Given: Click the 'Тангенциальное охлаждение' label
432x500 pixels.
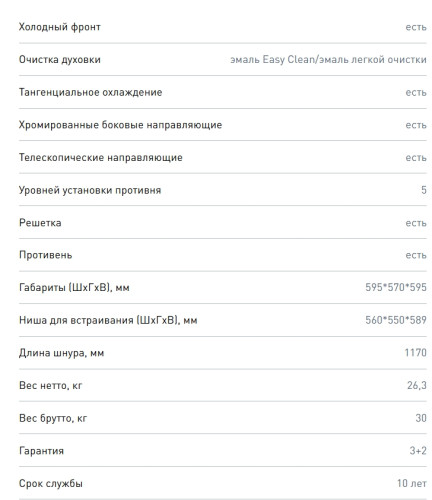Looking at the screenshot, I should (90, 92).
